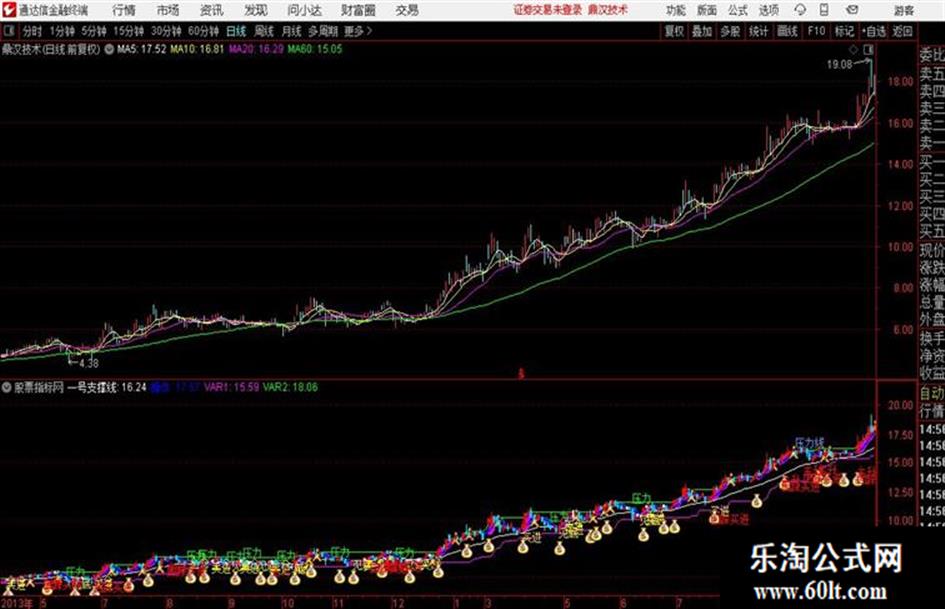Open the 选项 menu
The height and width of the screenshot is (609, 945).
(768, 10)
